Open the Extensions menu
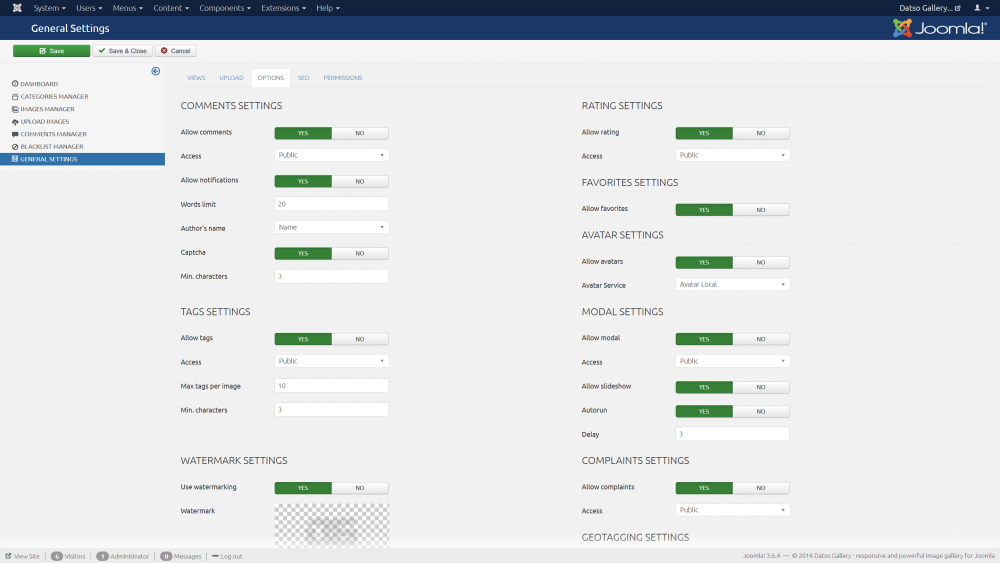Image resolution: width=1000 pixels, height=563 pixels. click(283, 8)
